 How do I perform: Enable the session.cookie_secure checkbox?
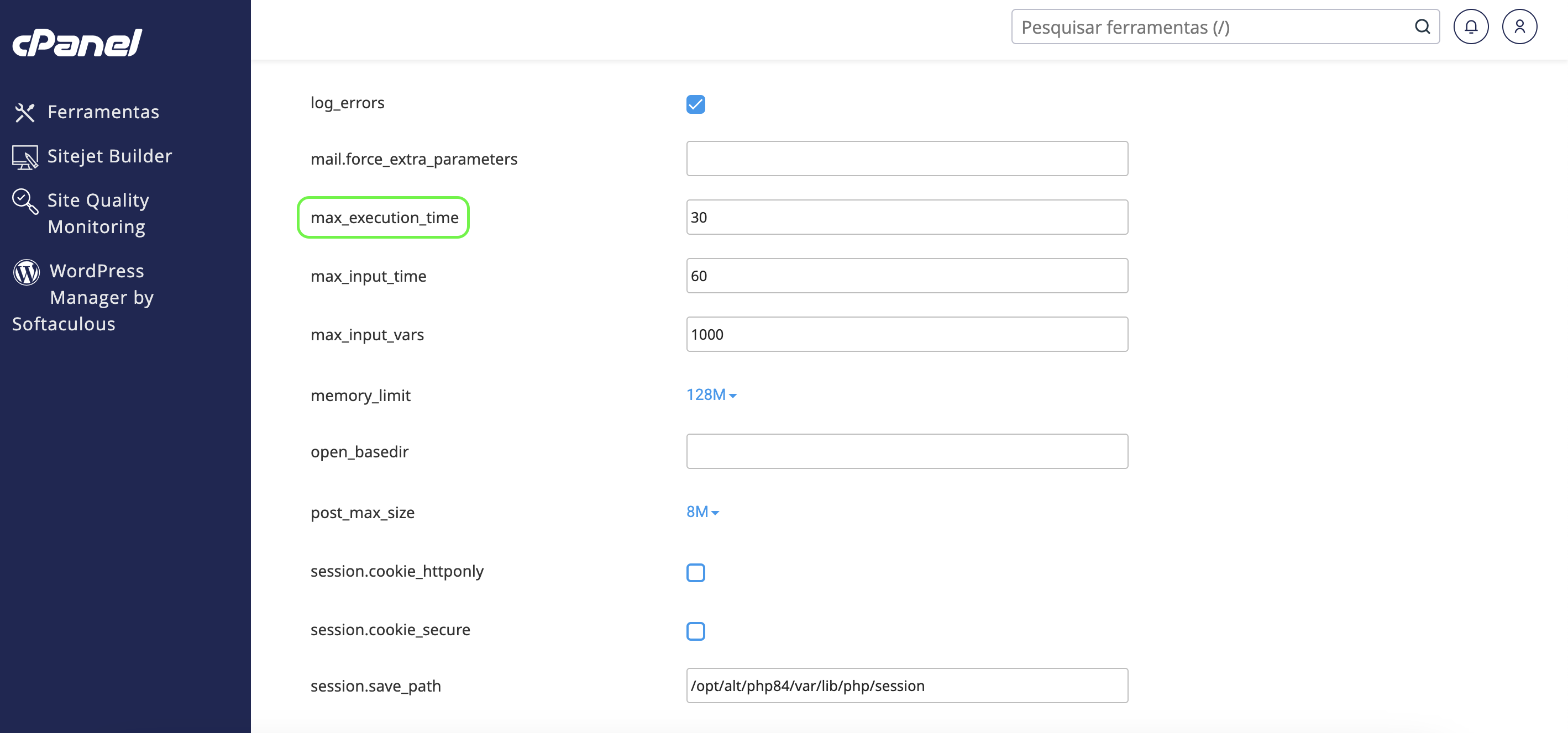click(x=696, y=631)
